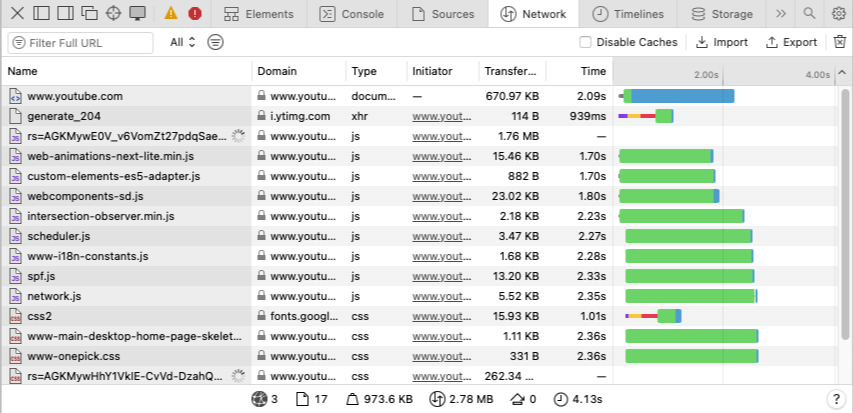Screen dimensions: 853x413
Task: Follow initiator link for generate_204
Action: pos(442,116)
